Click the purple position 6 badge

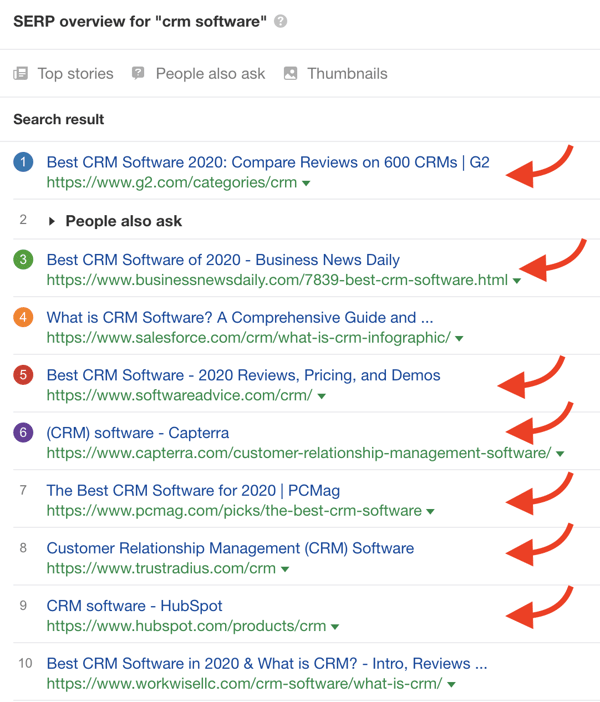pyautogui.click(x=24, y=433)
